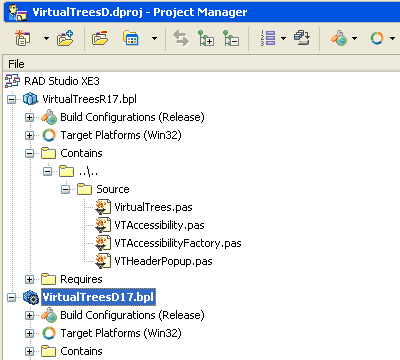Click the Build Configurations toolbar icon
Screen dimensions: 400x360
click(339, 38)
